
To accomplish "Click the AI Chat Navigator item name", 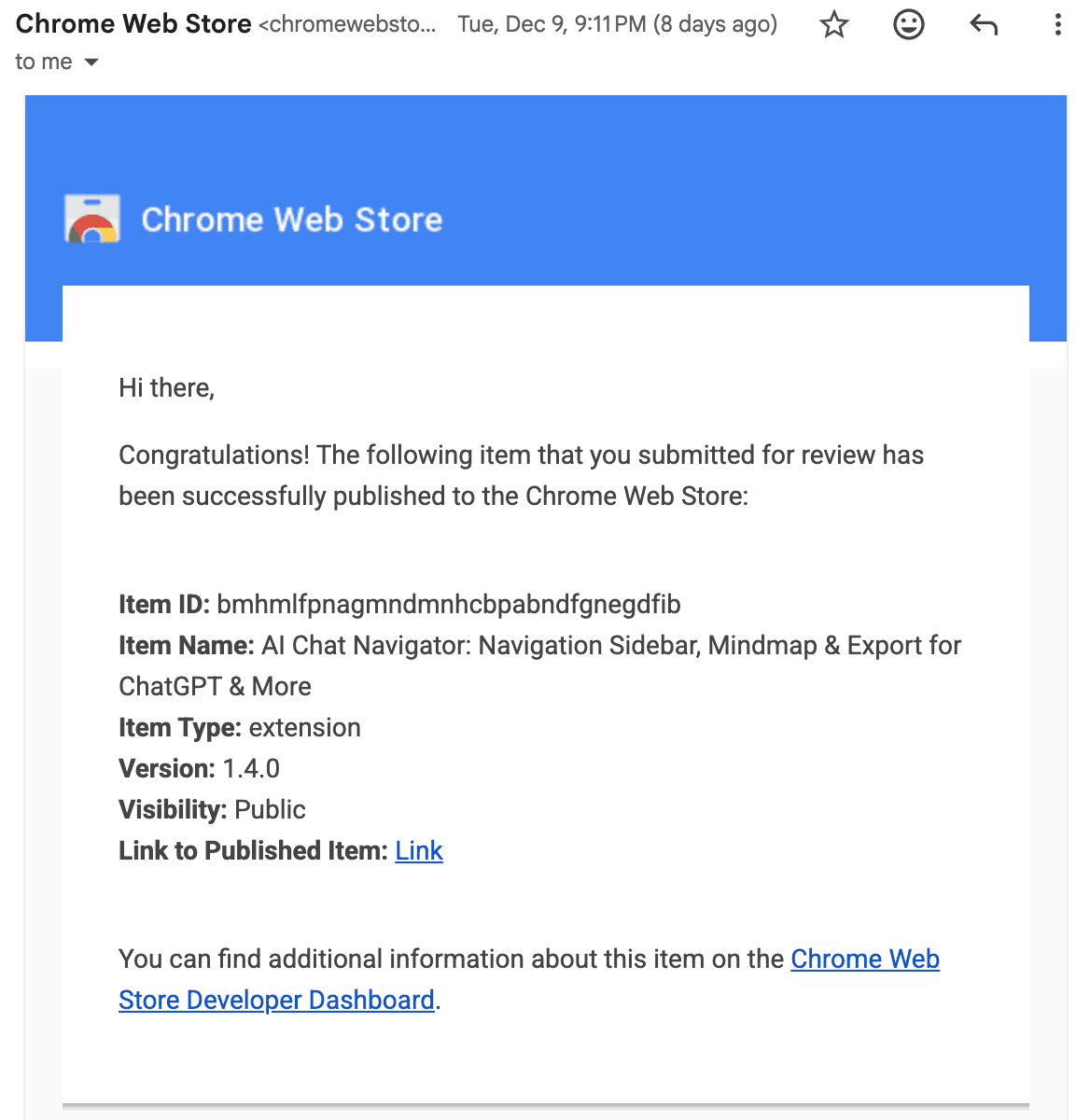I will coord(611,645).
